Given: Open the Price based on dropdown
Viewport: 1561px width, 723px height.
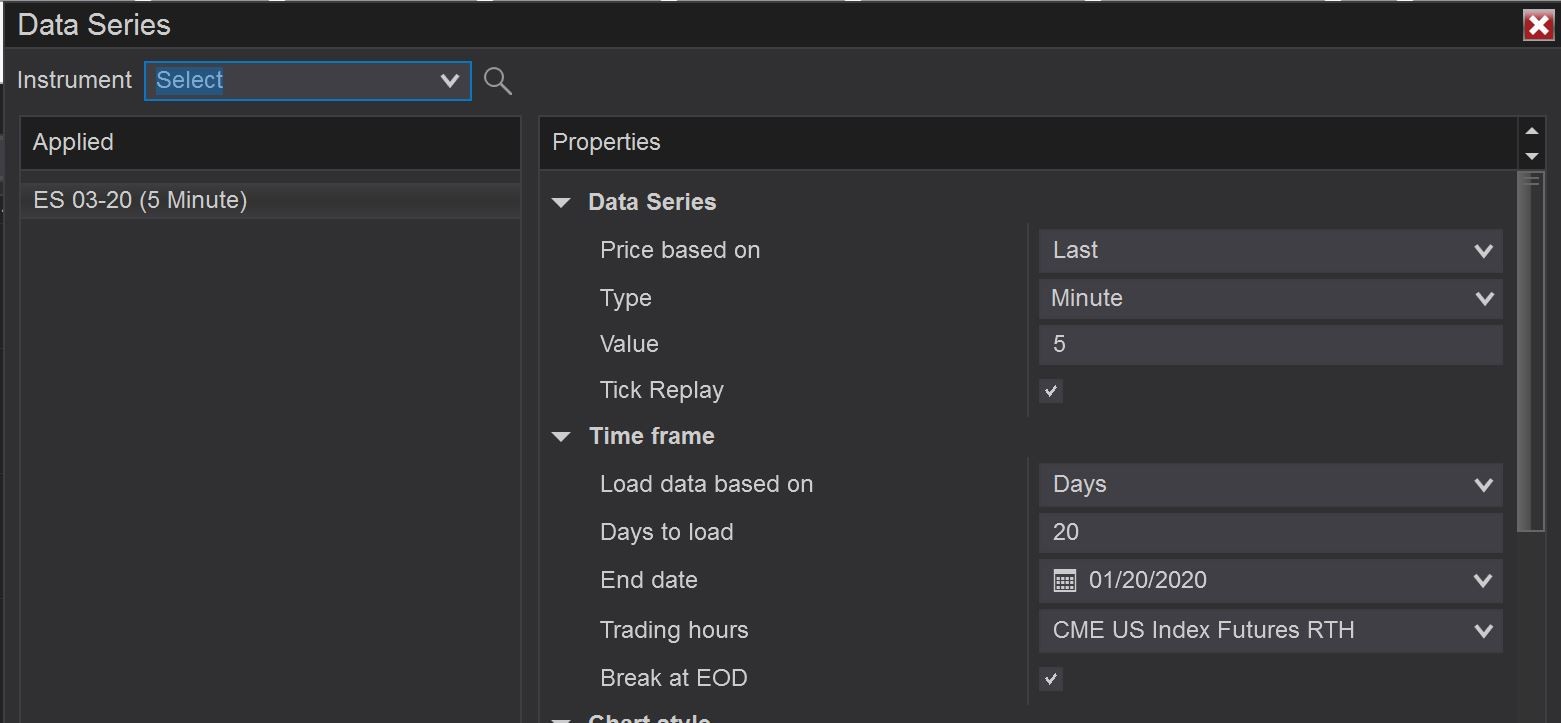Looking at the screenshot, I should pos(1270,251).
